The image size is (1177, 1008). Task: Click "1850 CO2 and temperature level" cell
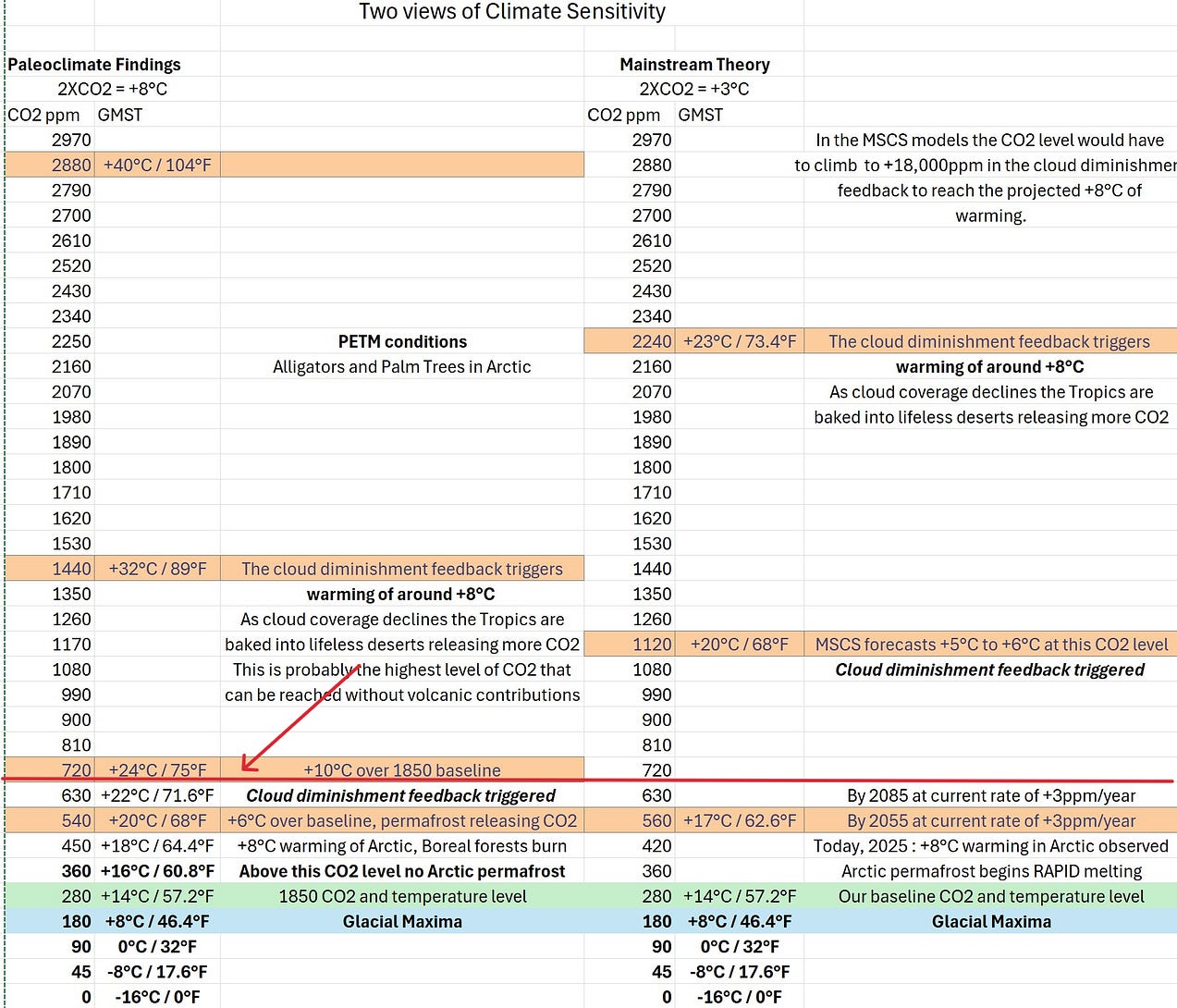(402, 897)
